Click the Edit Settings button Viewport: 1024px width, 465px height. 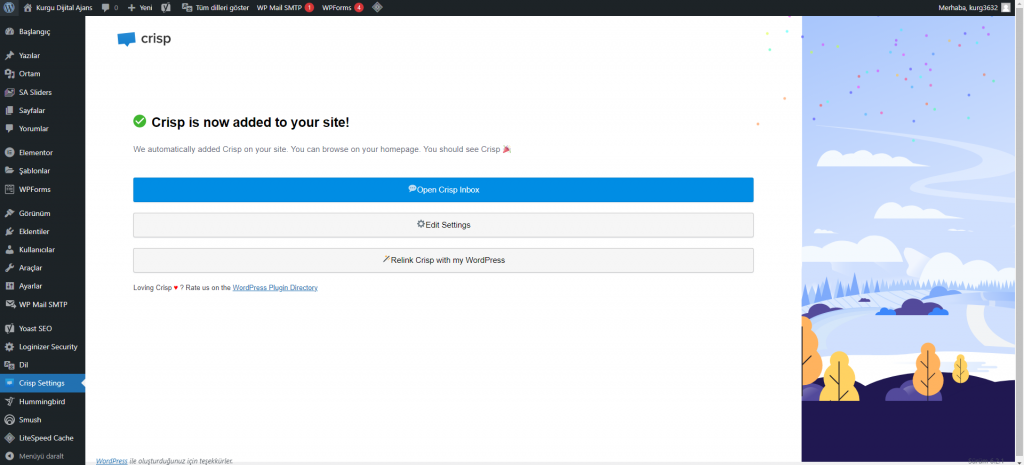[443, 225]
